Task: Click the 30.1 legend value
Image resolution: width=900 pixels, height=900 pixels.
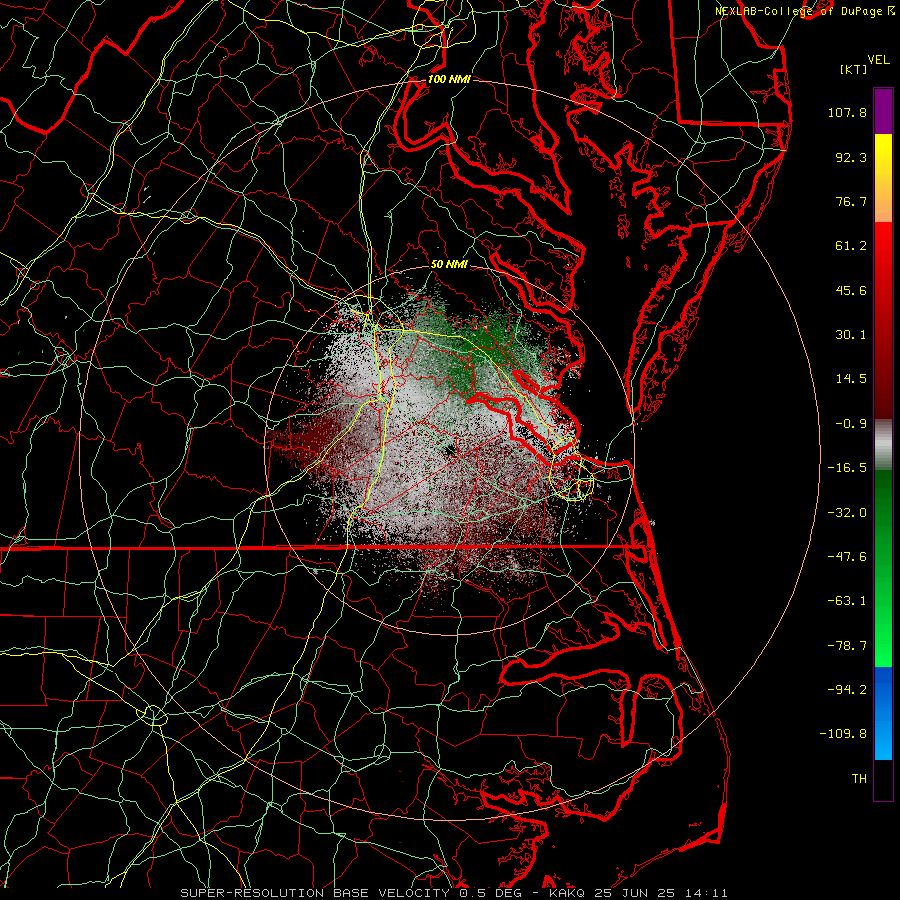Action: coord(851,335)
